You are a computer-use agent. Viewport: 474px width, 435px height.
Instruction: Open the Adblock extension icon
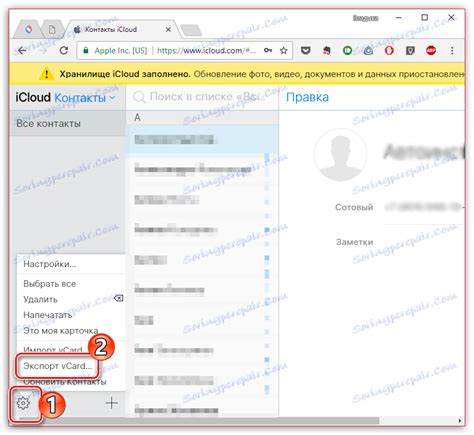pyautogui.click(x=431, y=51)
